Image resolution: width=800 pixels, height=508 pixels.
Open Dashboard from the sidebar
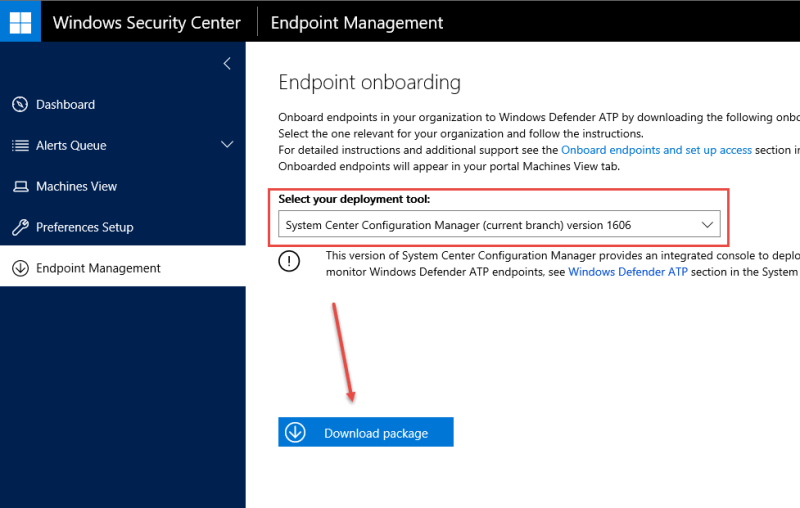pyautogui.click(x=66, y=104)
